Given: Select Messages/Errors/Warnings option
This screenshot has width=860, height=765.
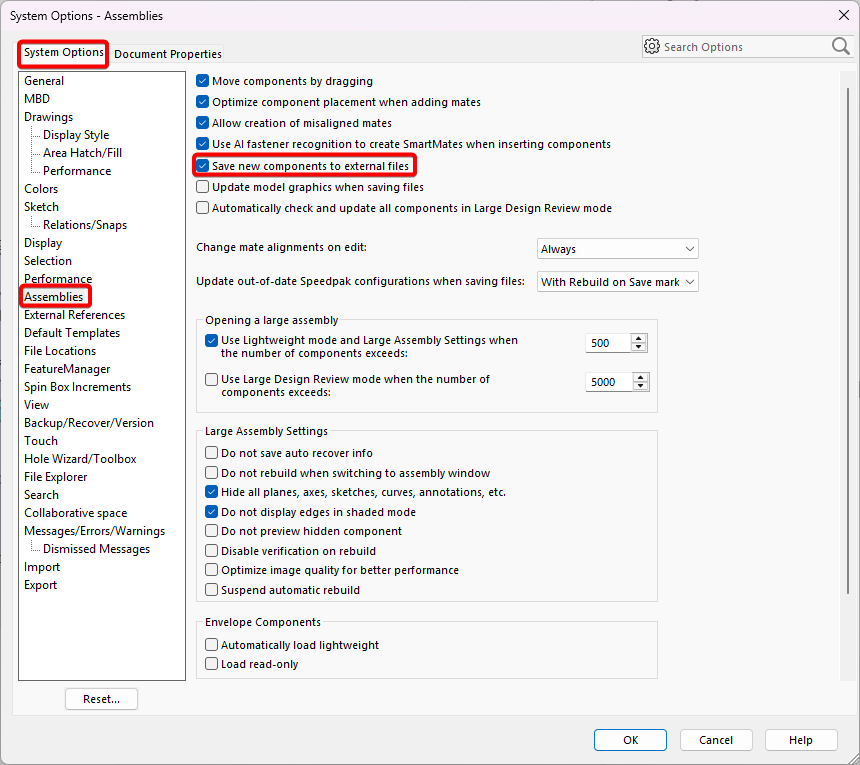Looking at the screenshot, I should [x=94, y=531].
